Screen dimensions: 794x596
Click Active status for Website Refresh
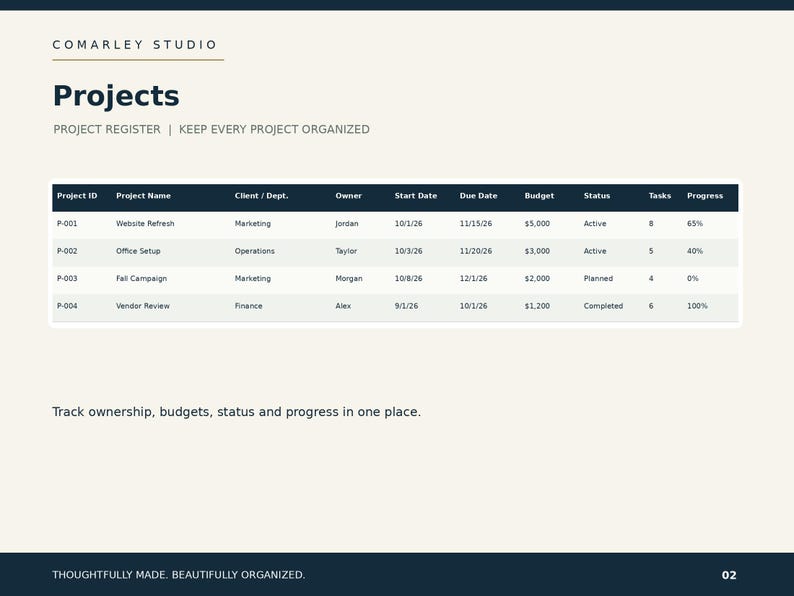595,224
